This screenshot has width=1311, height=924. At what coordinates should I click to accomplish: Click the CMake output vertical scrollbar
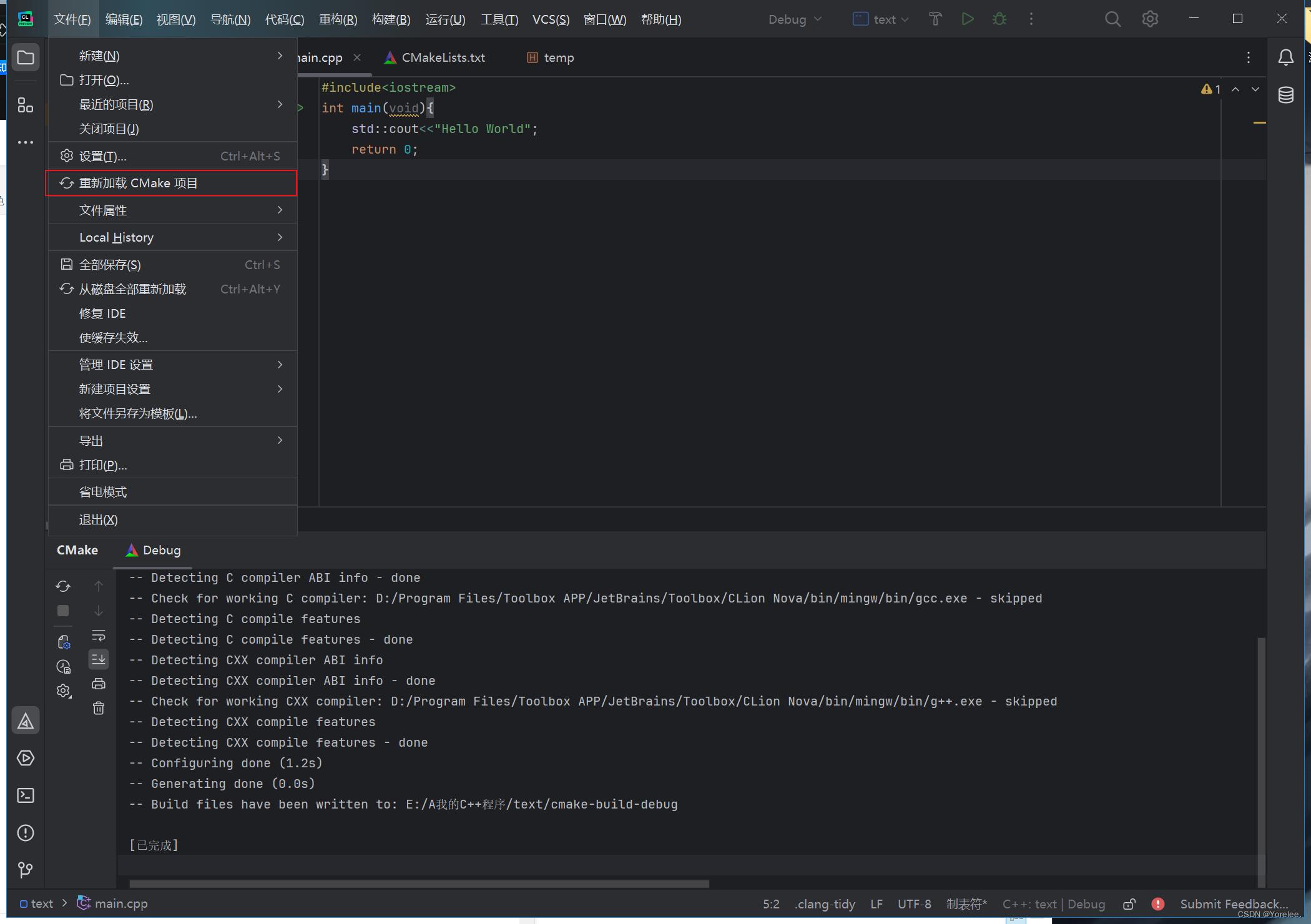click(x=1261, y=762)
